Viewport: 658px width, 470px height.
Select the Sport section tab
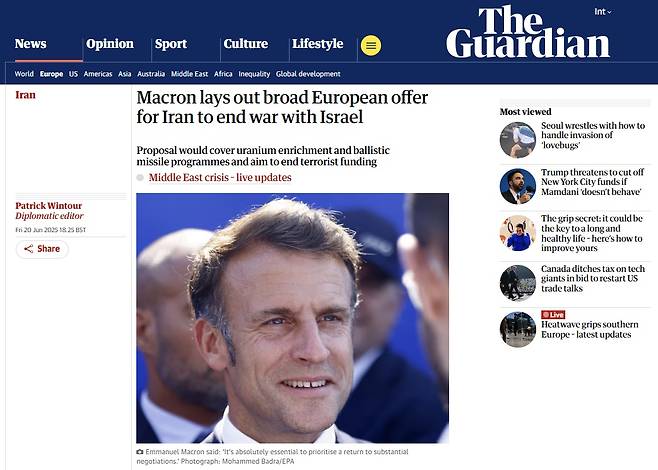[171, 44]
